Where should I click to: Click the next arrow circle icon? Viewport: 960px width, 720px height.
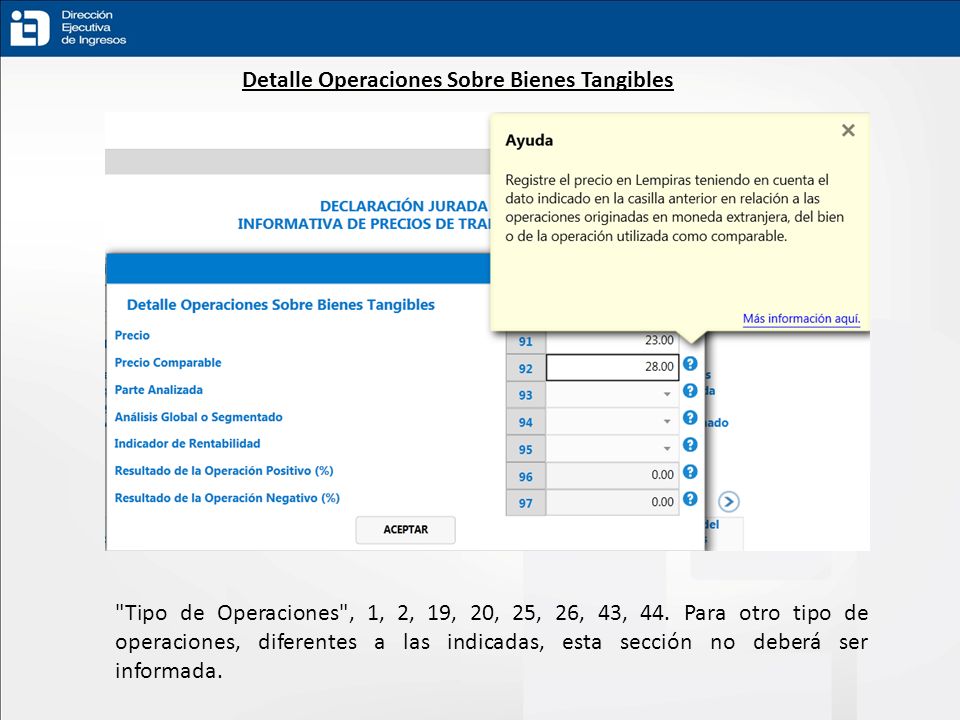(729, 502)
